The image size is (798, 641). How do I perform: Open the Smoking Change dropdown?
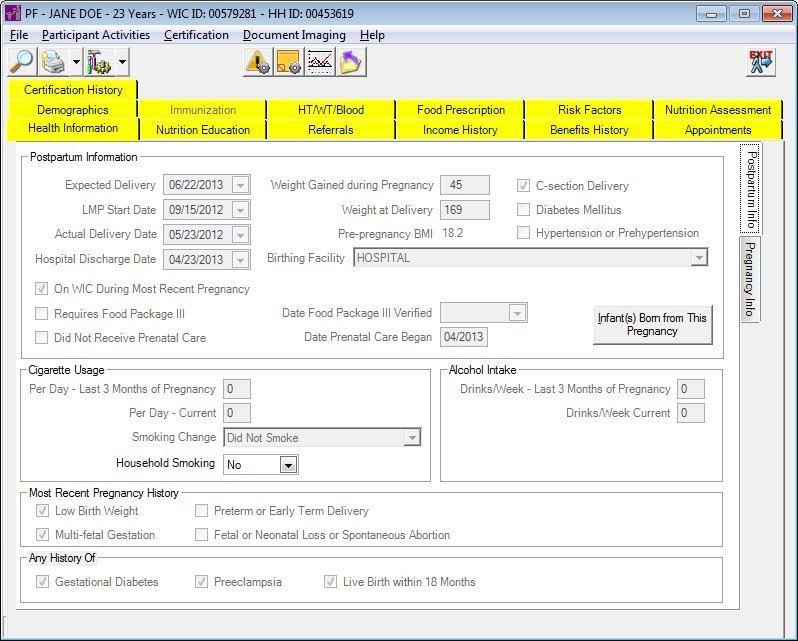pyautogui.click(x=412, y=438)
